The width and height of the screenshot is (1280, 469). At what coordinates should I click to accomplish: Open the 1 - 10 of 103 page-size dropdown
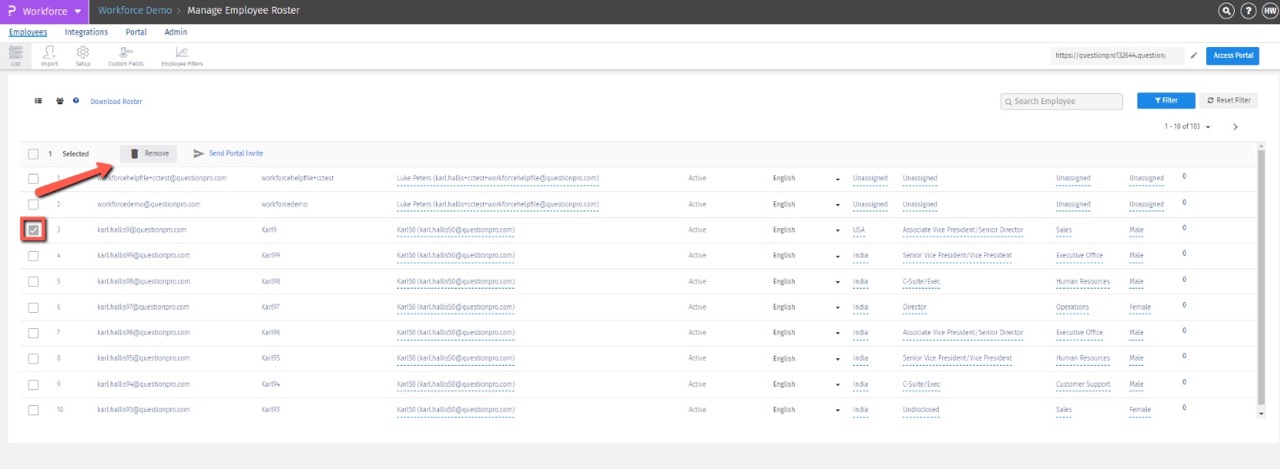[x=1187, y=127]
